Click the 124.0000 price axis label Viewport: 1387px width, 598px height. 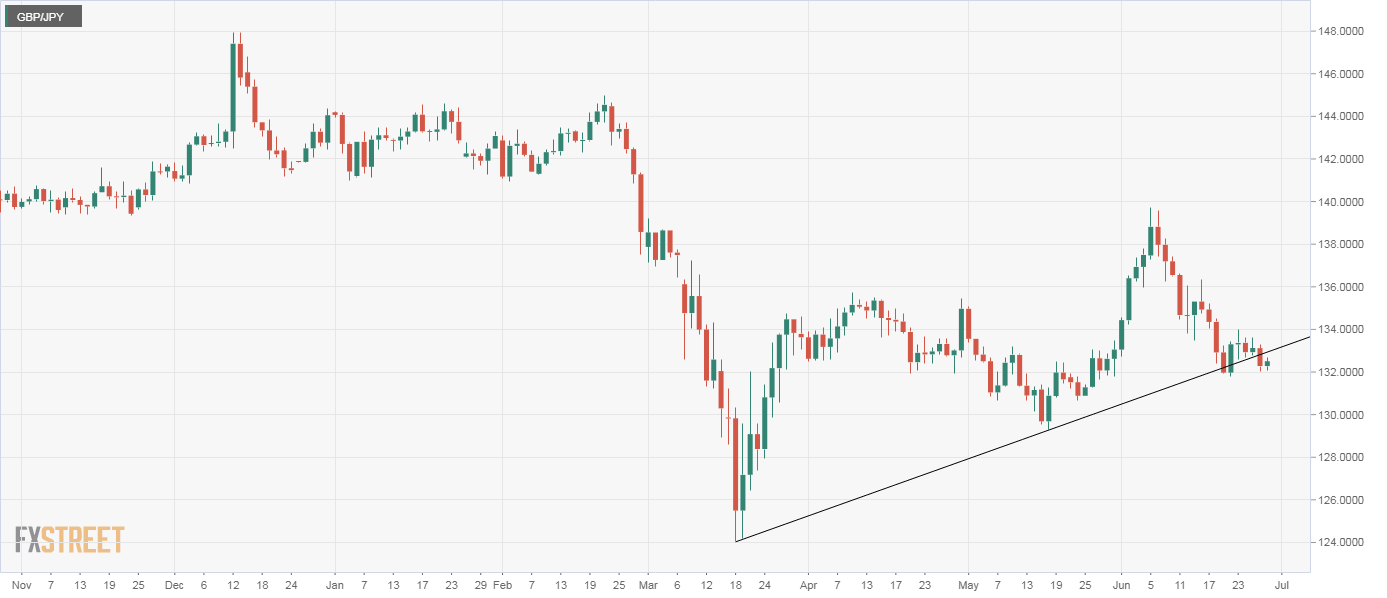click(x=1343, y=543)
